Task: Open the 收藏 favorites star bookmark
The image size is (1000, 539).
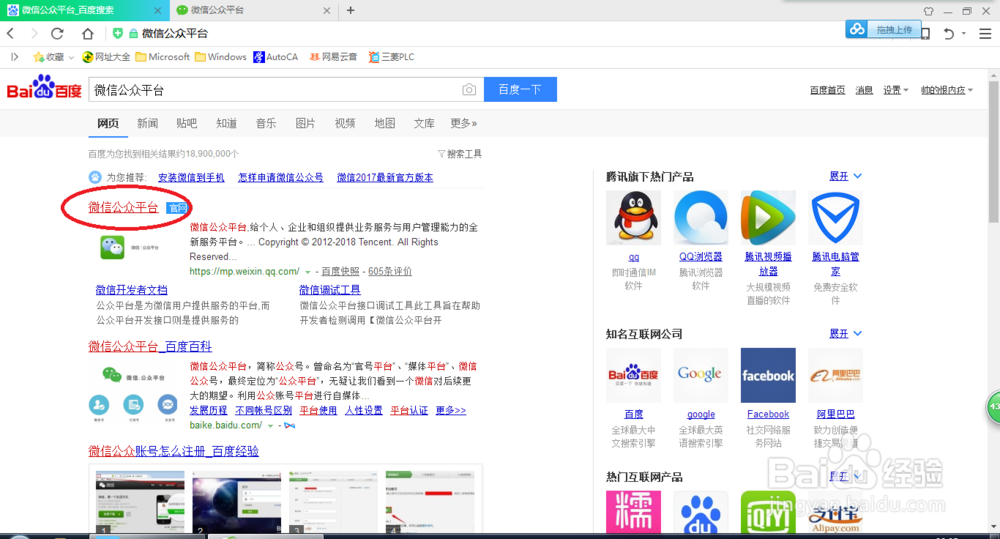Action: 48,57
